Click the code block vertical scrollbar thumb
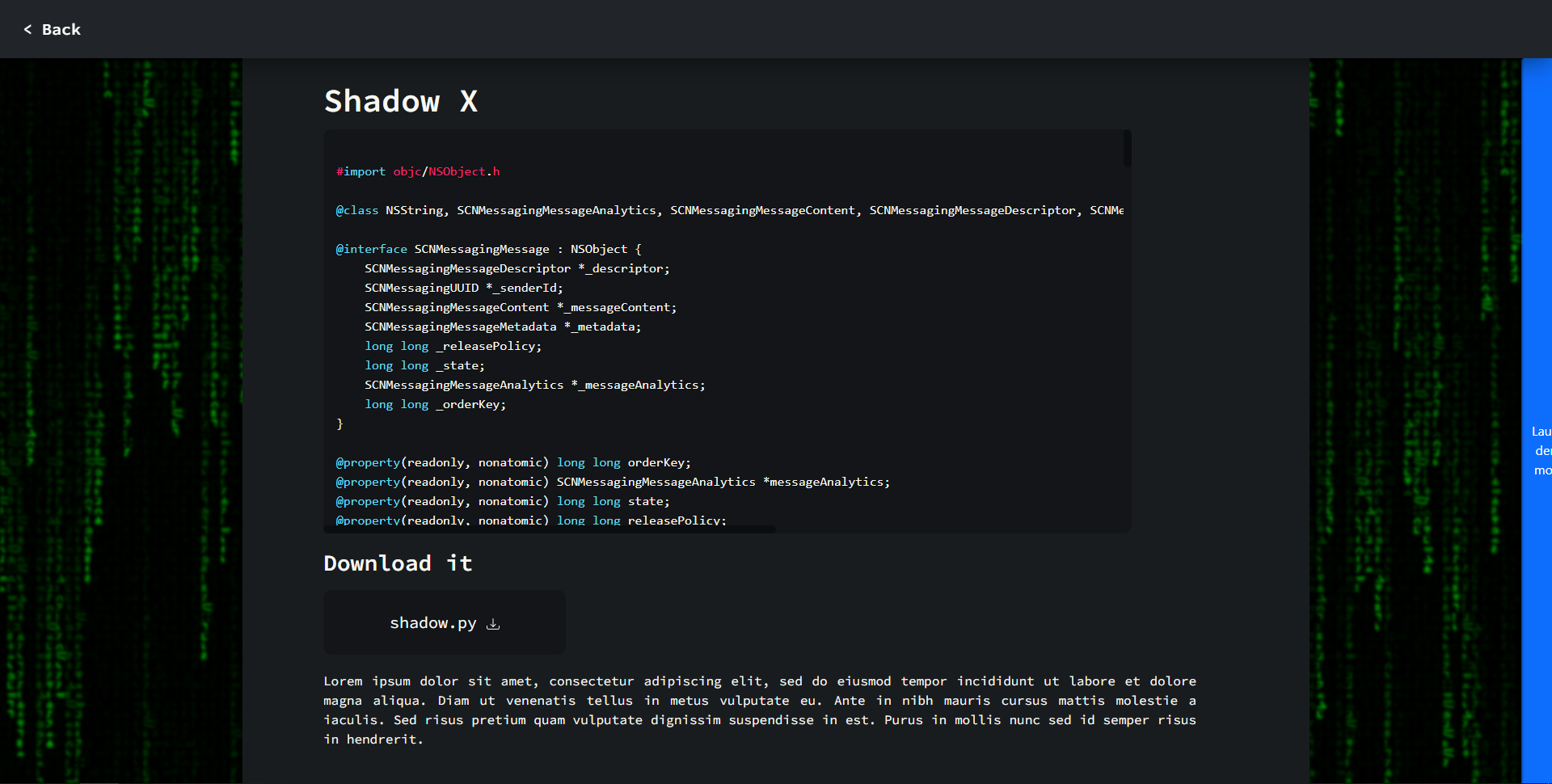Image resolution: width=1552 pixels, height=784 pixels. [1127, 149]
